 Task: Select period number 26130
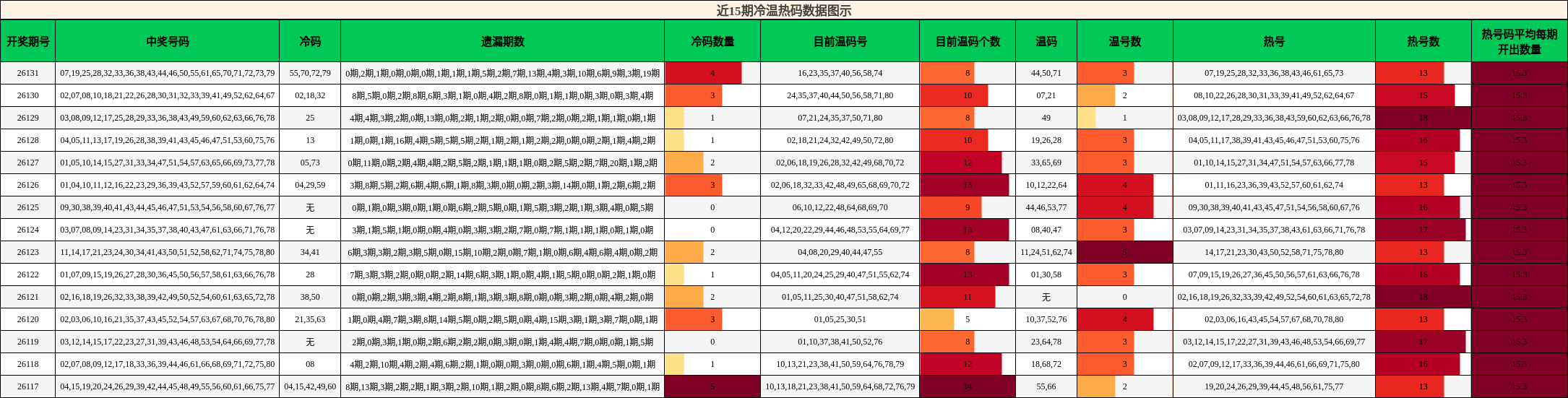tap(27, 95)
